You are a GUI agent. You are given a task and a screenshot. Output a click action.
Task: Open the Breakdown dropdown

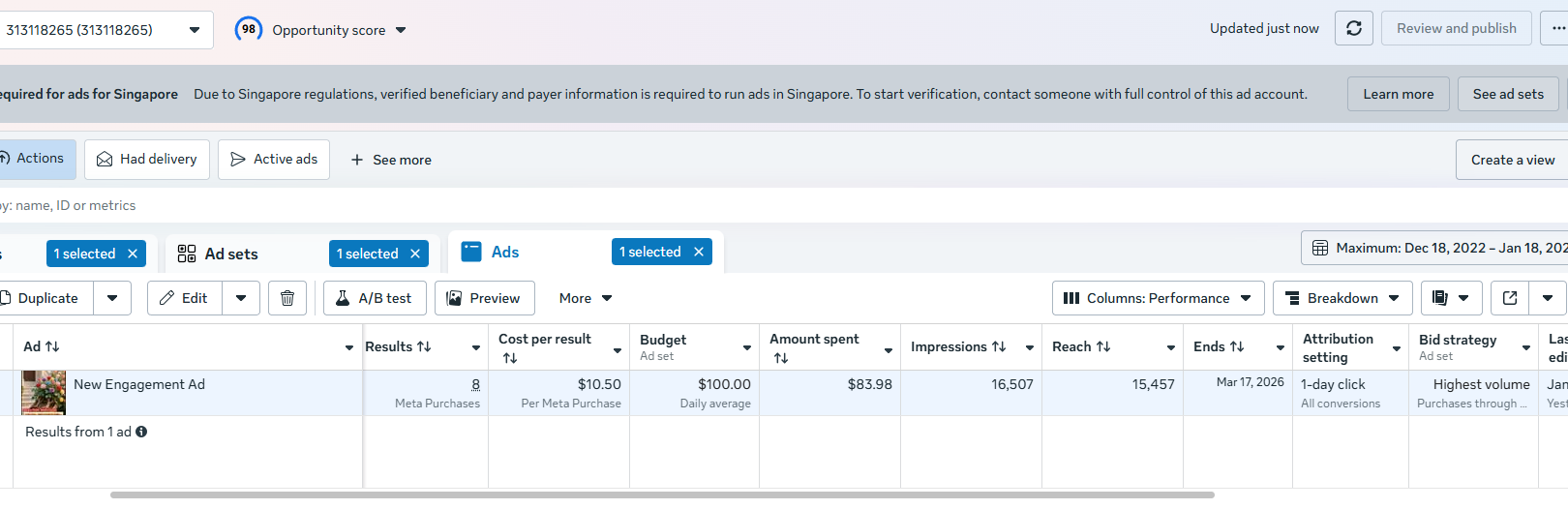(1342, 298)
